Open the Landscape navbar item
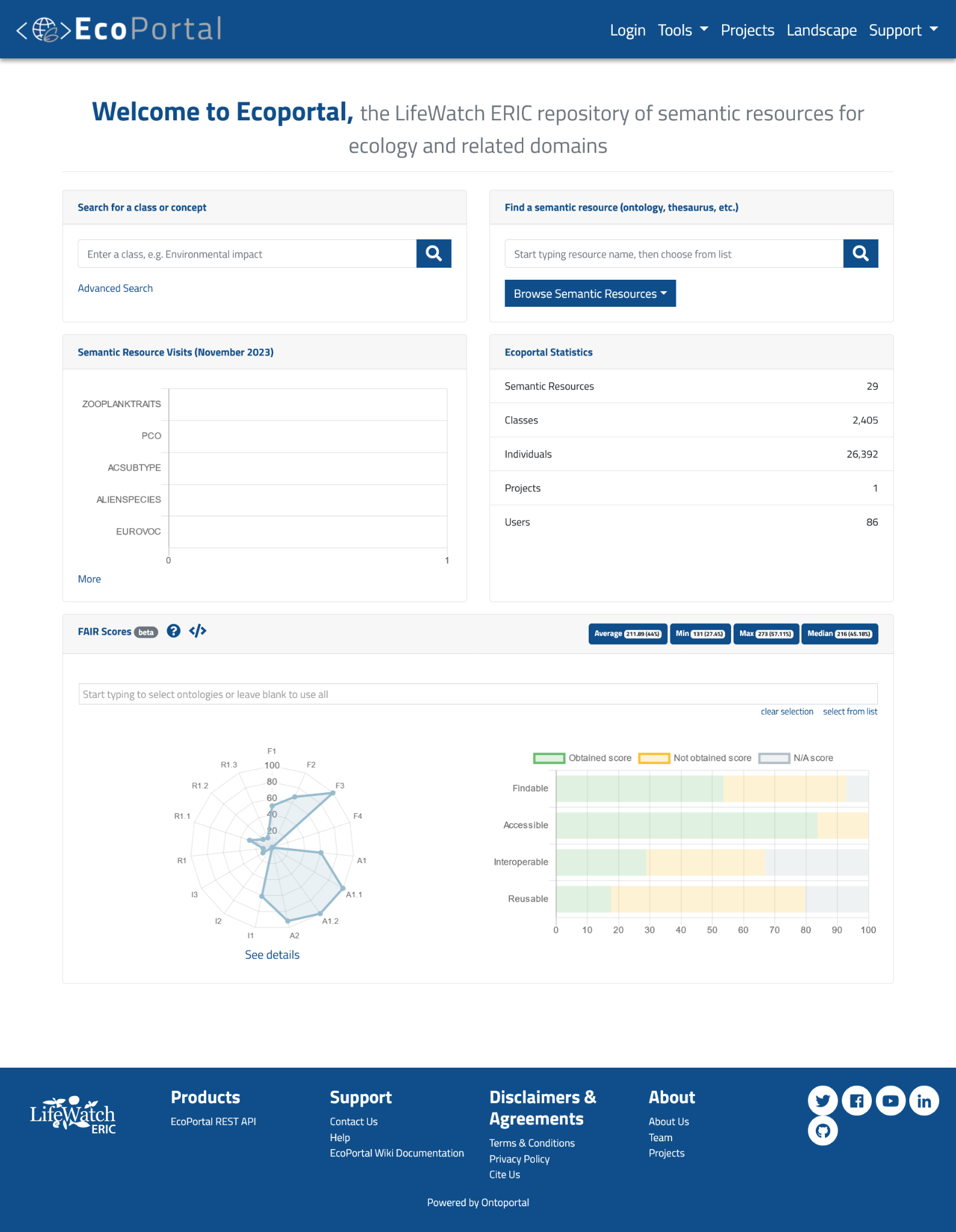Viewport: 956px width, 1232px height. tap(821, 30)
